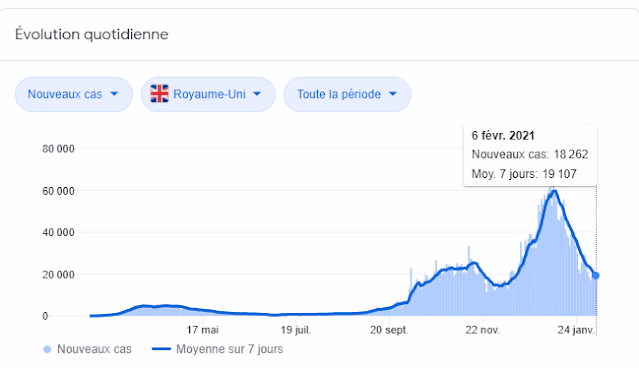Click the 24 janv. axis label
Image resolution: width=639 pixels, height=368 pixels.
coord(576,330)
